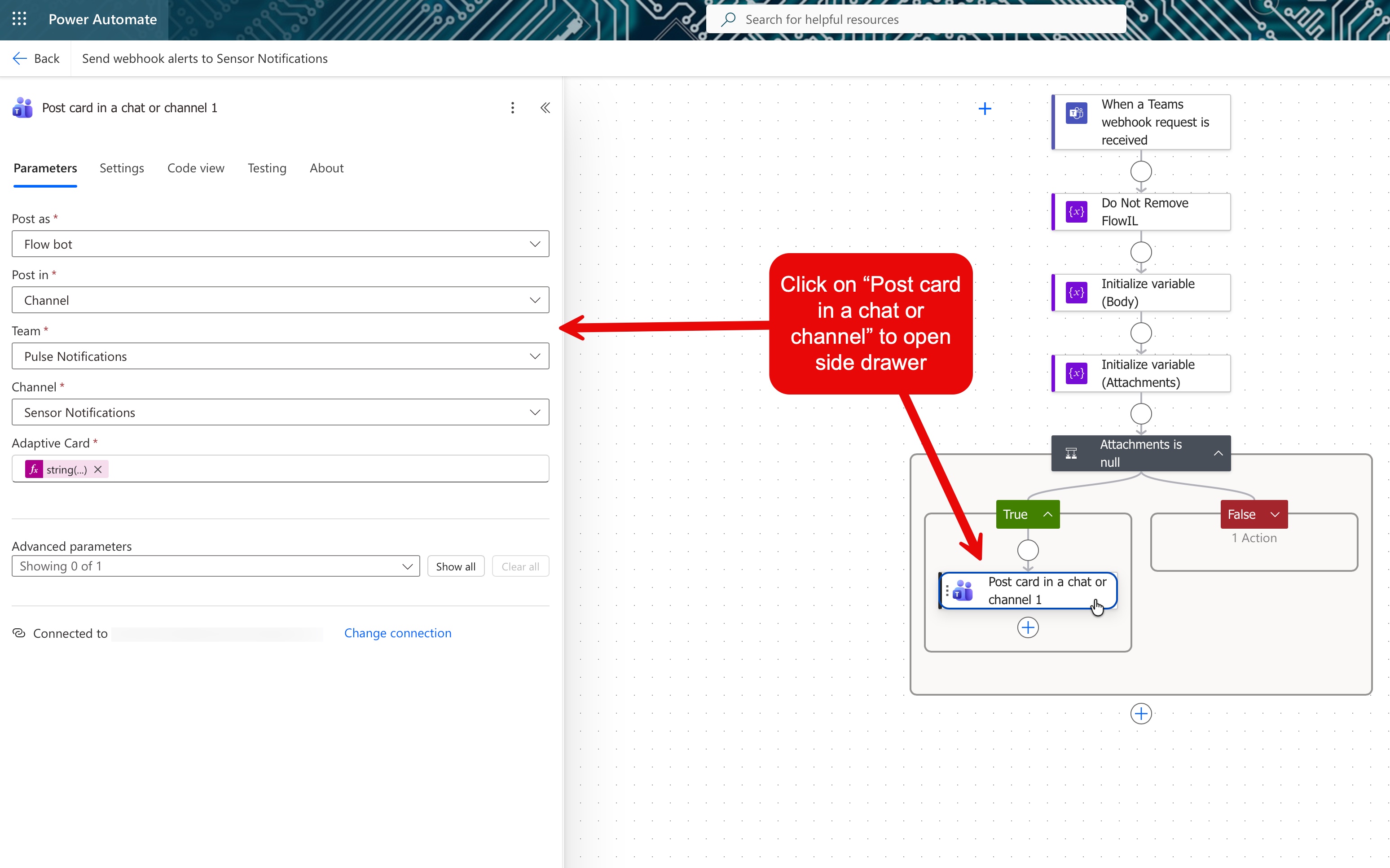This screenshot has width=1390, height=868.
Task: Select the Post card in a chat or channel 1 node
Action: (1028, 590)
